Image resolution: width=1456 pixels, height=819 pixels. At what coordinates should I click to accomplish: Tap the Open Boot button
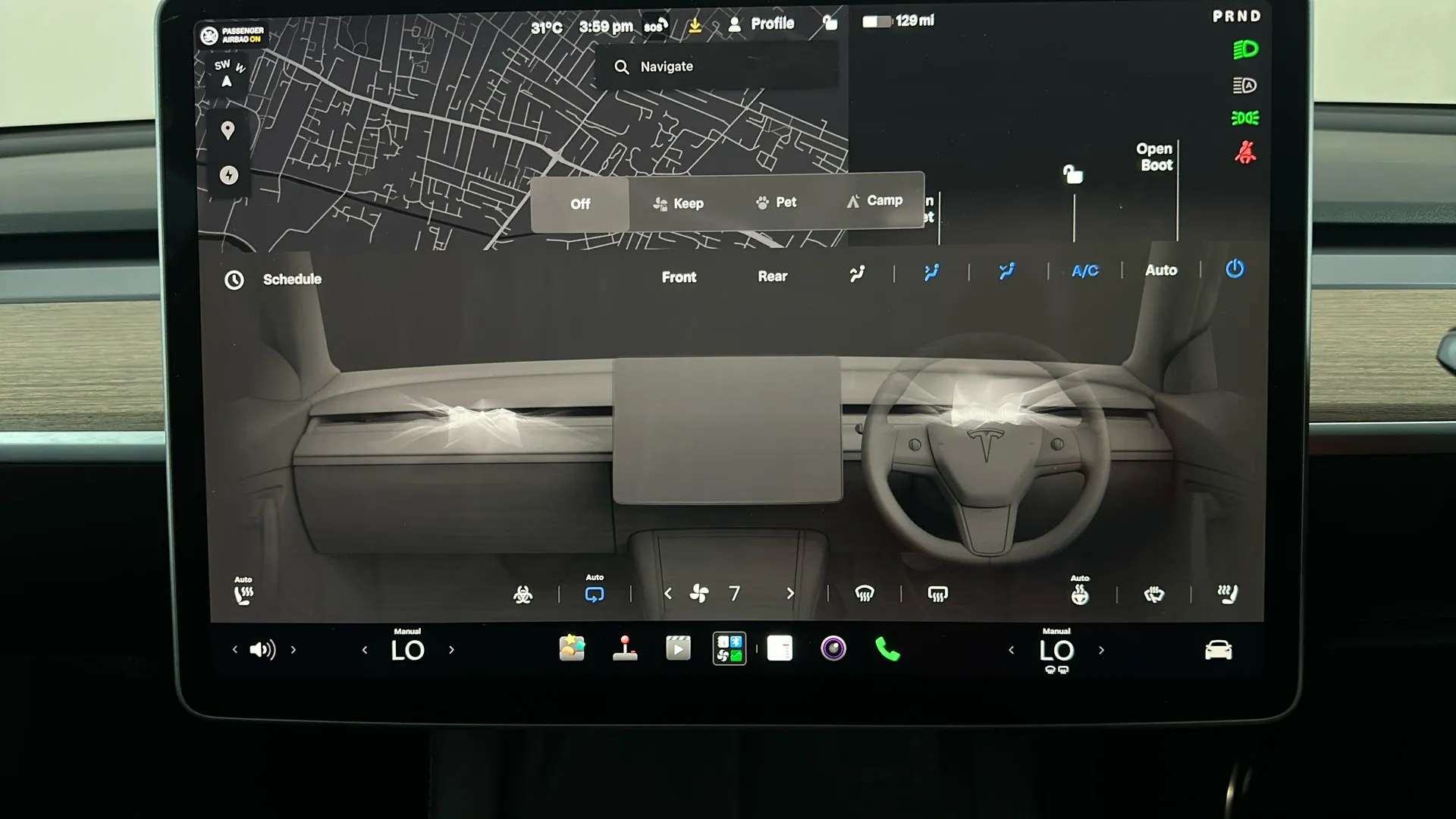(x=1154, y=157)
